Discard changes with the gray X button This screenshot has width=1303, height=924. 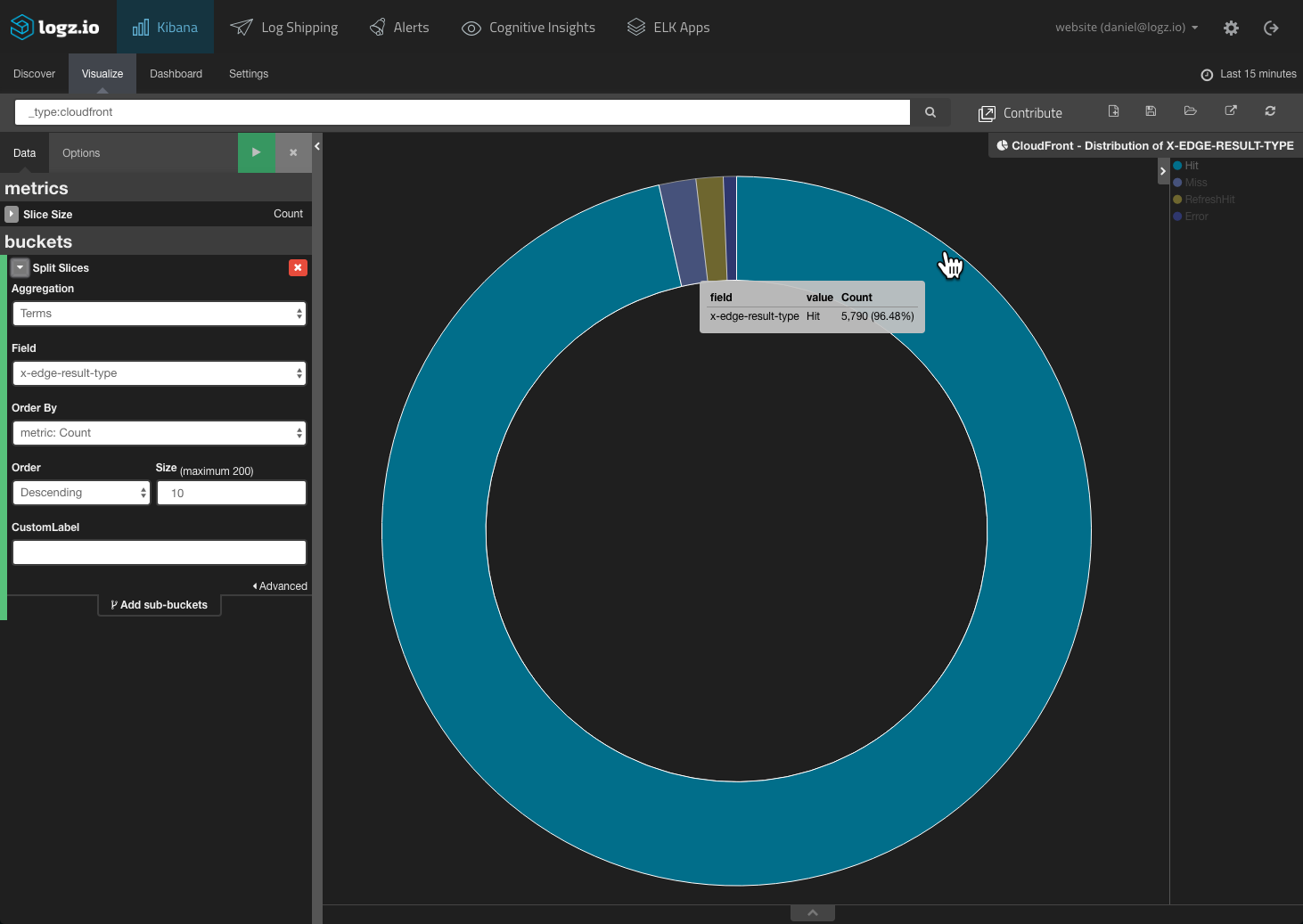point(293,152)
